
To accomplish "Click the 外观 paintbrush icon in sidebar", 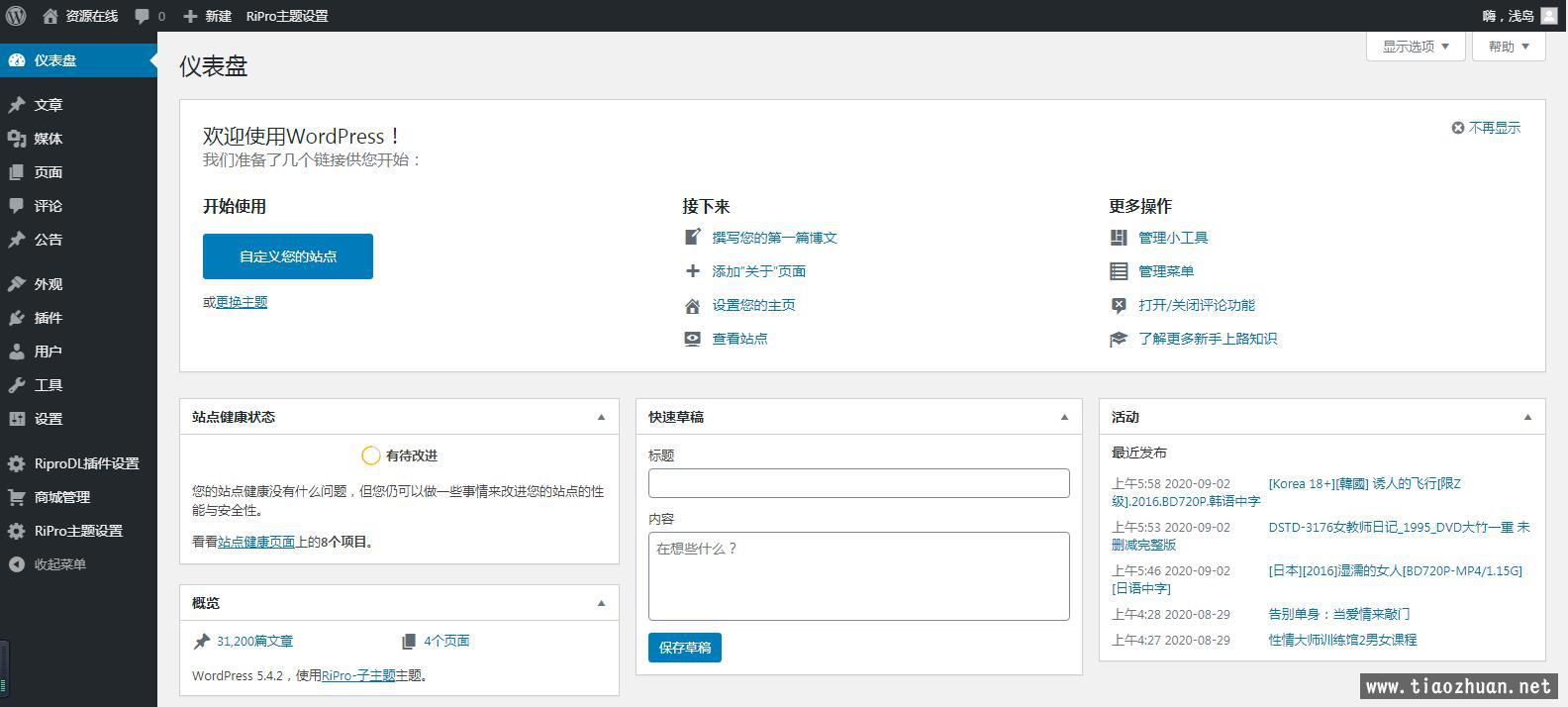I will (17, 284).
